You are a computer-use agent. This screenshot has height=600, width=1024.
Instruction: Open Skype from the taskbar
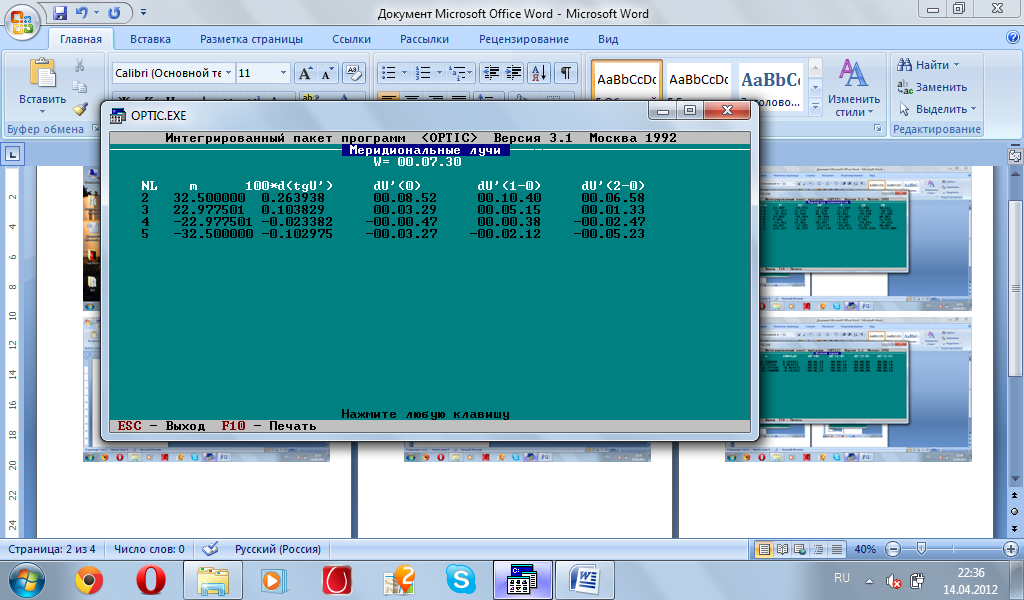point(460,580)
